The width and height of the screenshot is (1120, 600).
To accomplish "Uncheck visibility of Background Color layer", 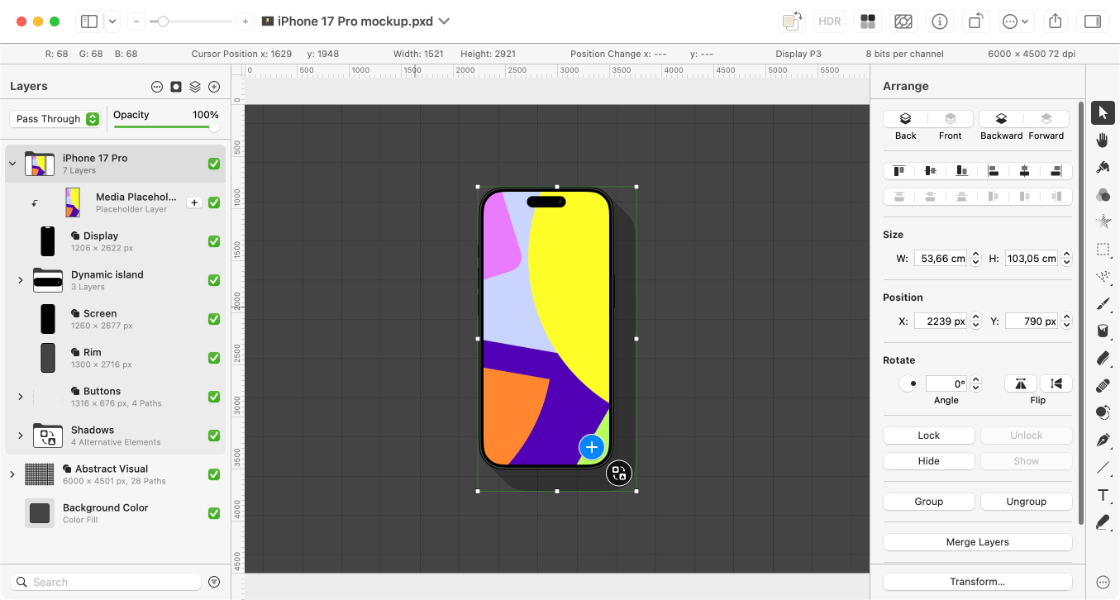I will click(x=214, y=513).
